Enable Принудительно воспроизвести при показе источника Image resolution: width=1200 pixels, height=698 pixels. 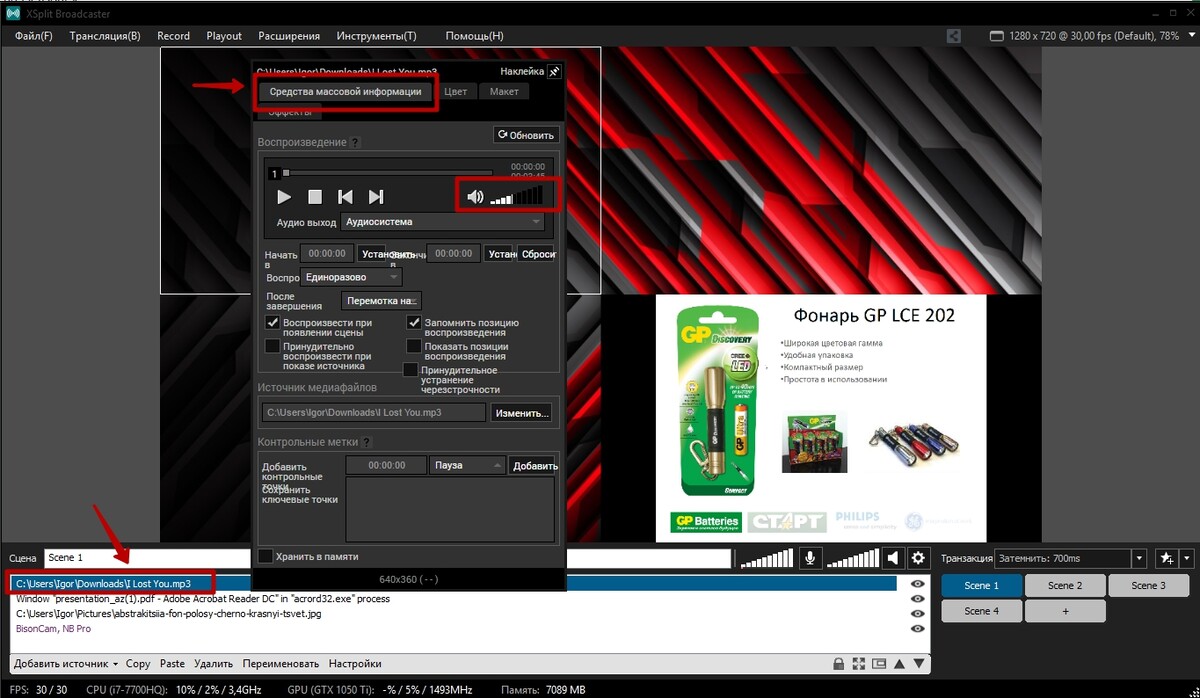272,346
